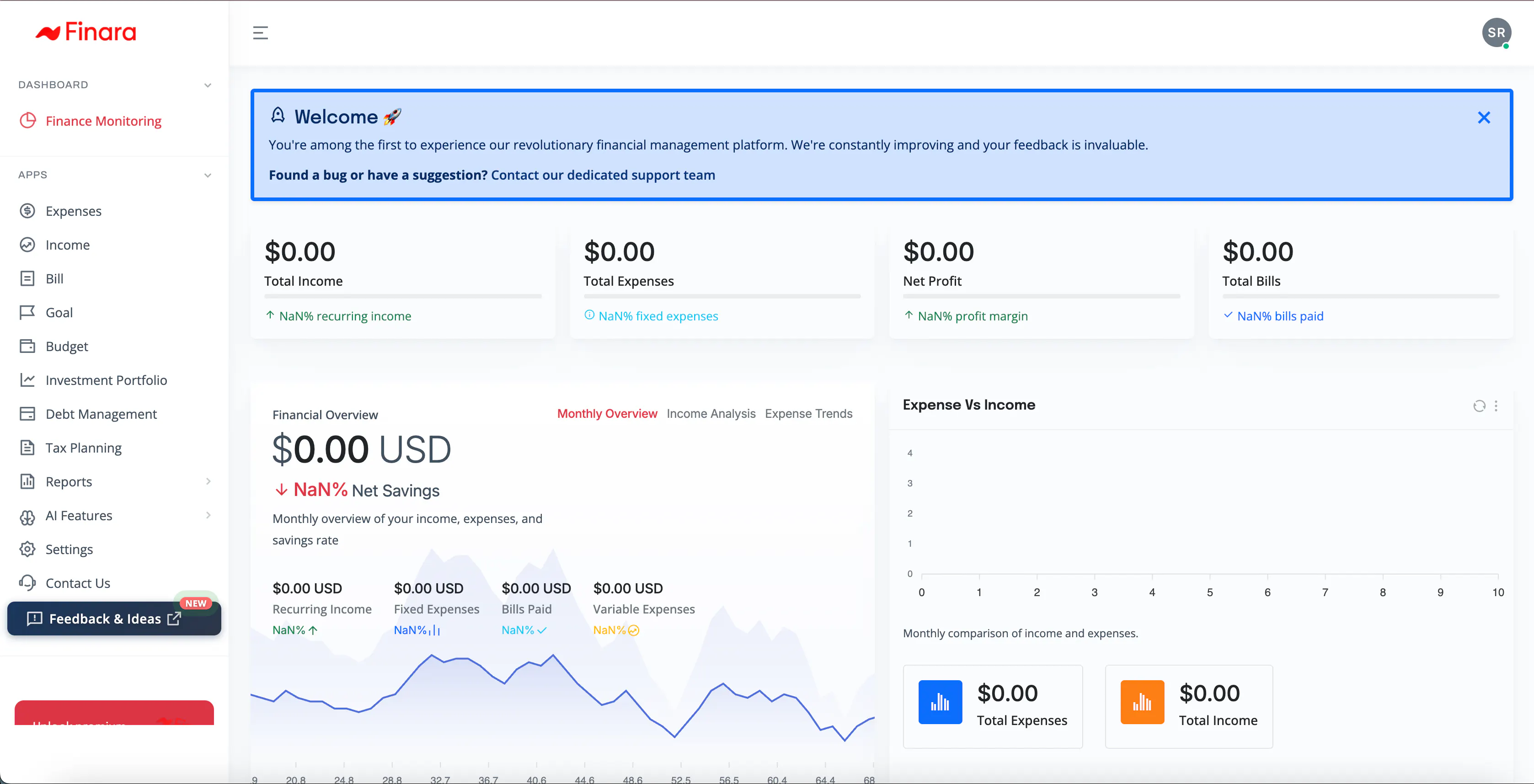Switch to the Monthly Overview tab
The image size is (1534, 784).
tap(607, 414)
